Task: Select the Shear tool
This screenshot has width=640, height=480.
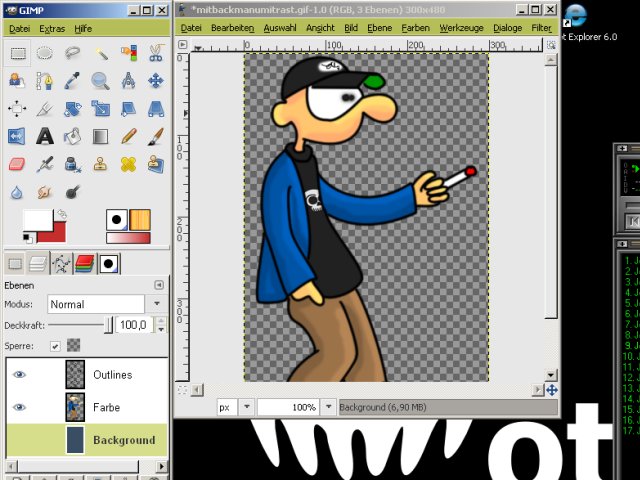Action: tap(128, 109)
